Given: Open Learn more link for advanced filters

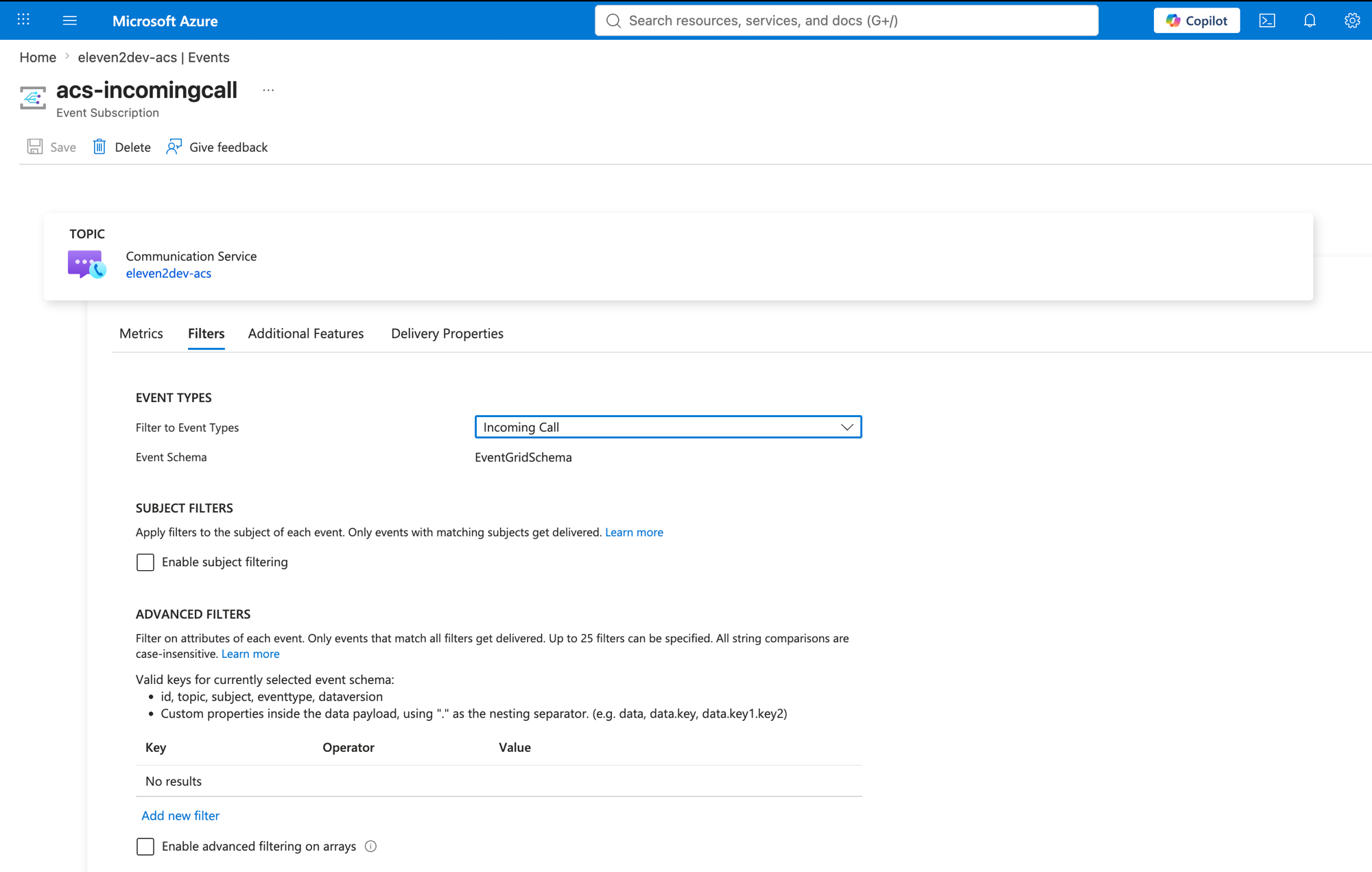Looking at the screenshot, I should pos(250,654).
